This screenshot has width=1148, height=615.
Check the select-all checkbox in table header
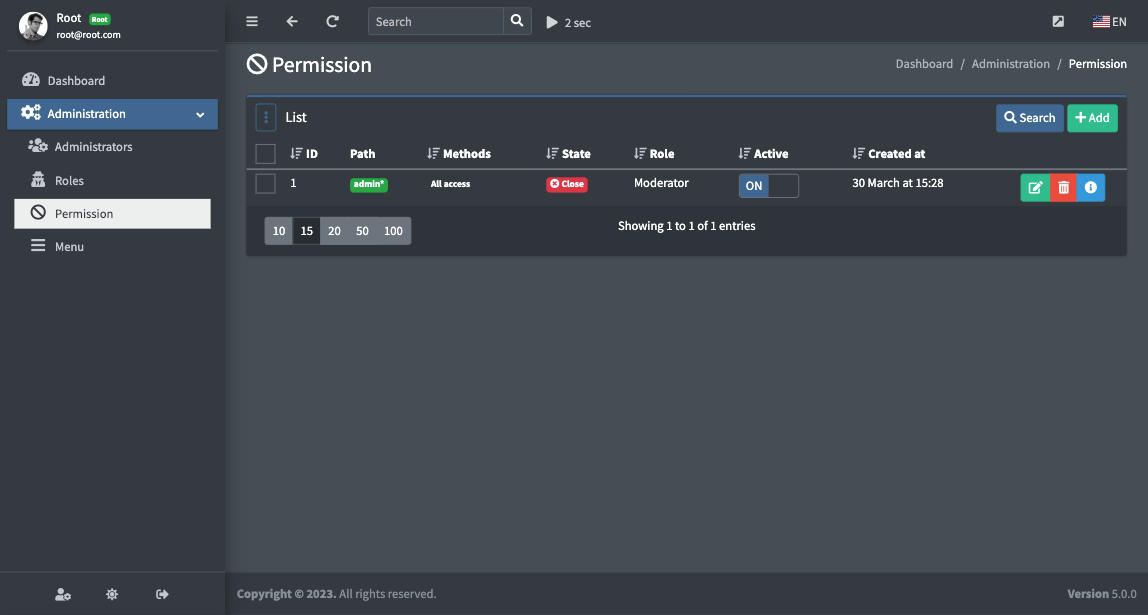tap(265, 154)
